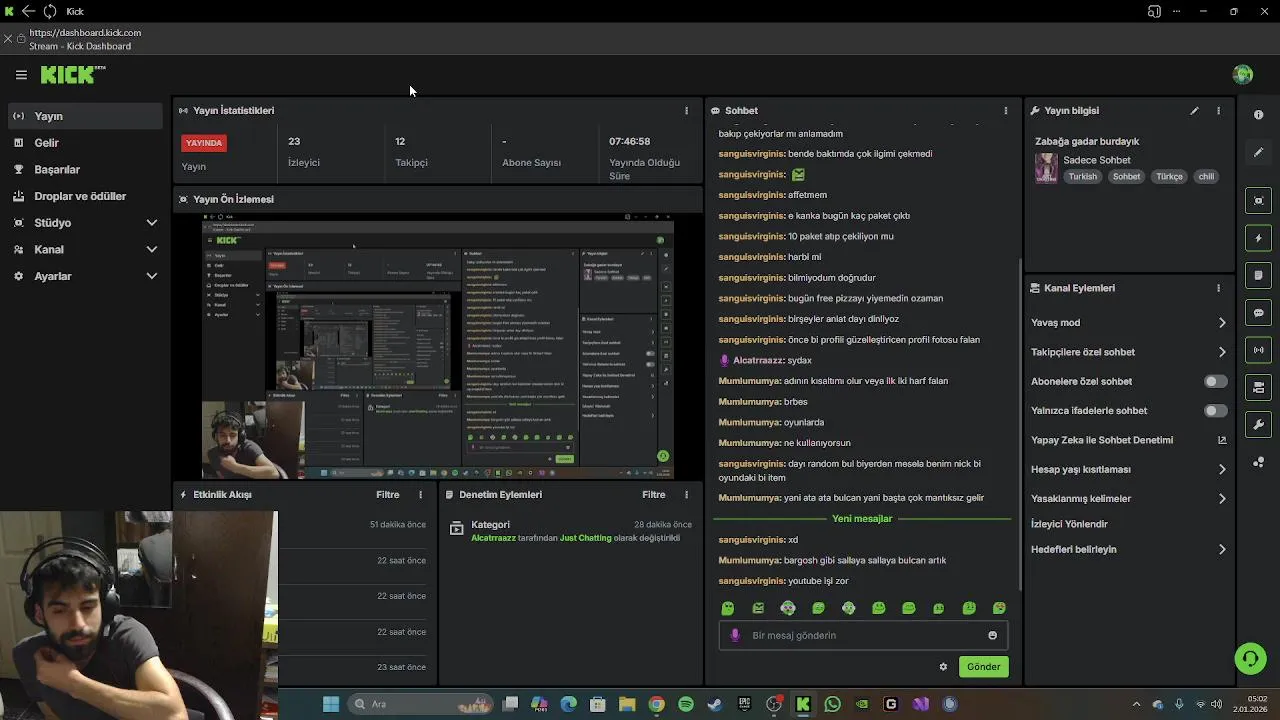Screen dimensions: 1280x720
Task: Click in the Bir mesaj gönderin field
Action: pos(862,635)
